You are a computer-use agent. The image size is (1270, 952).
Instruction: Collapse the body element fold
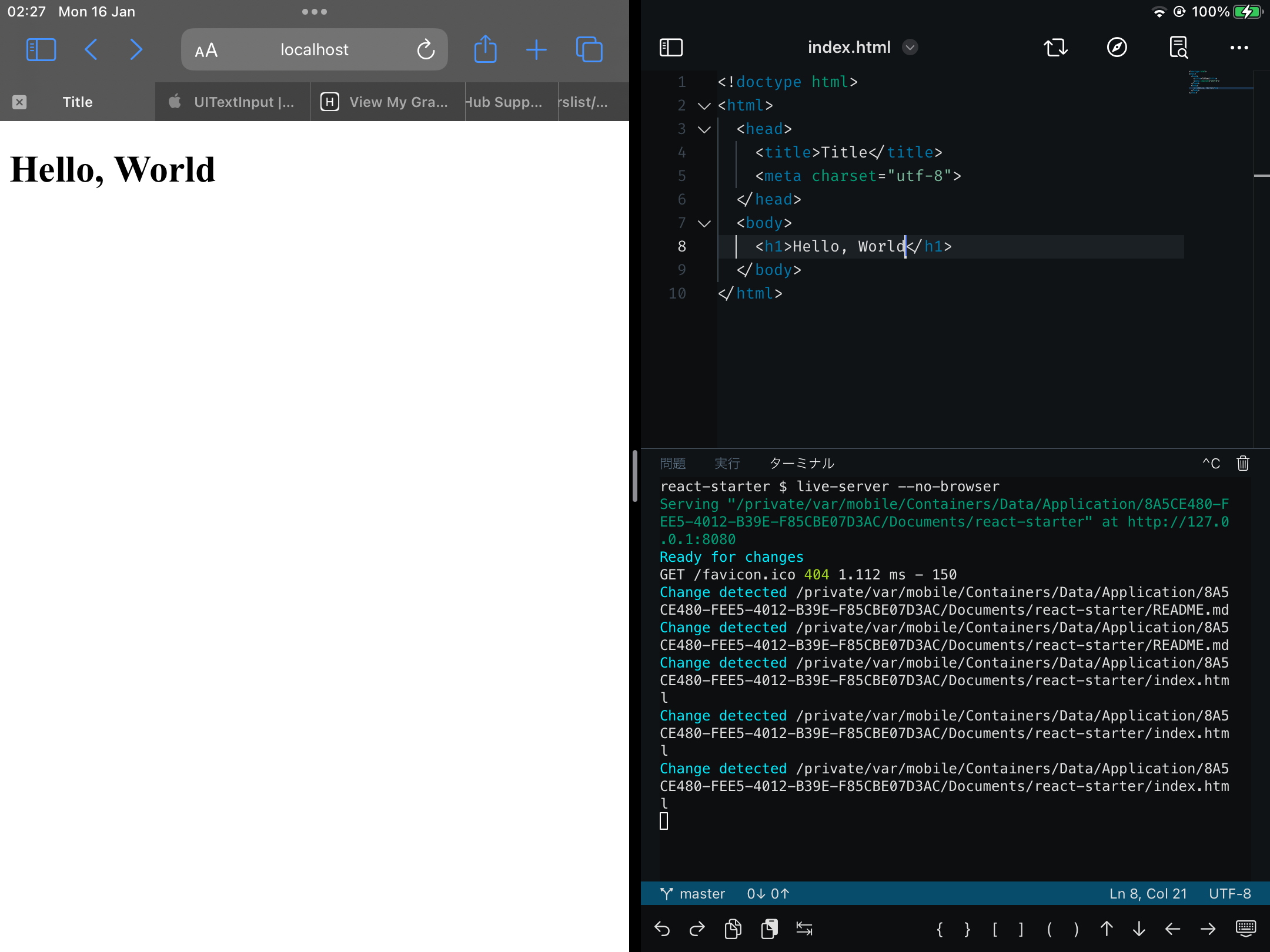click(x=703, y=223)
